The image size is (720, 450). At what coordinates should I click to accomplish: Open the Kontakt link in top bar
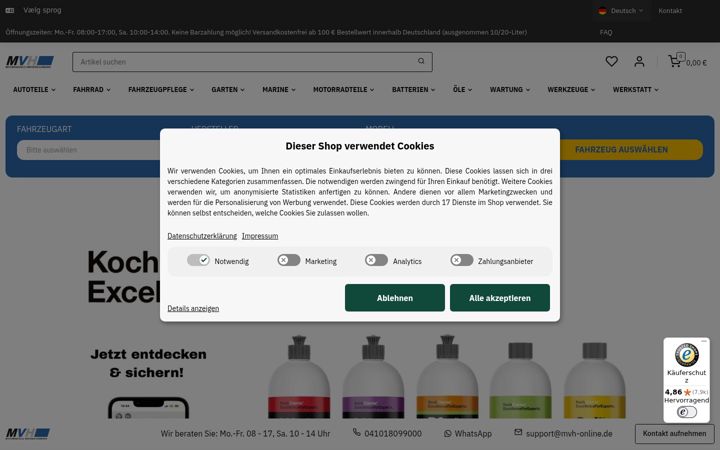(x=670, y=11)
